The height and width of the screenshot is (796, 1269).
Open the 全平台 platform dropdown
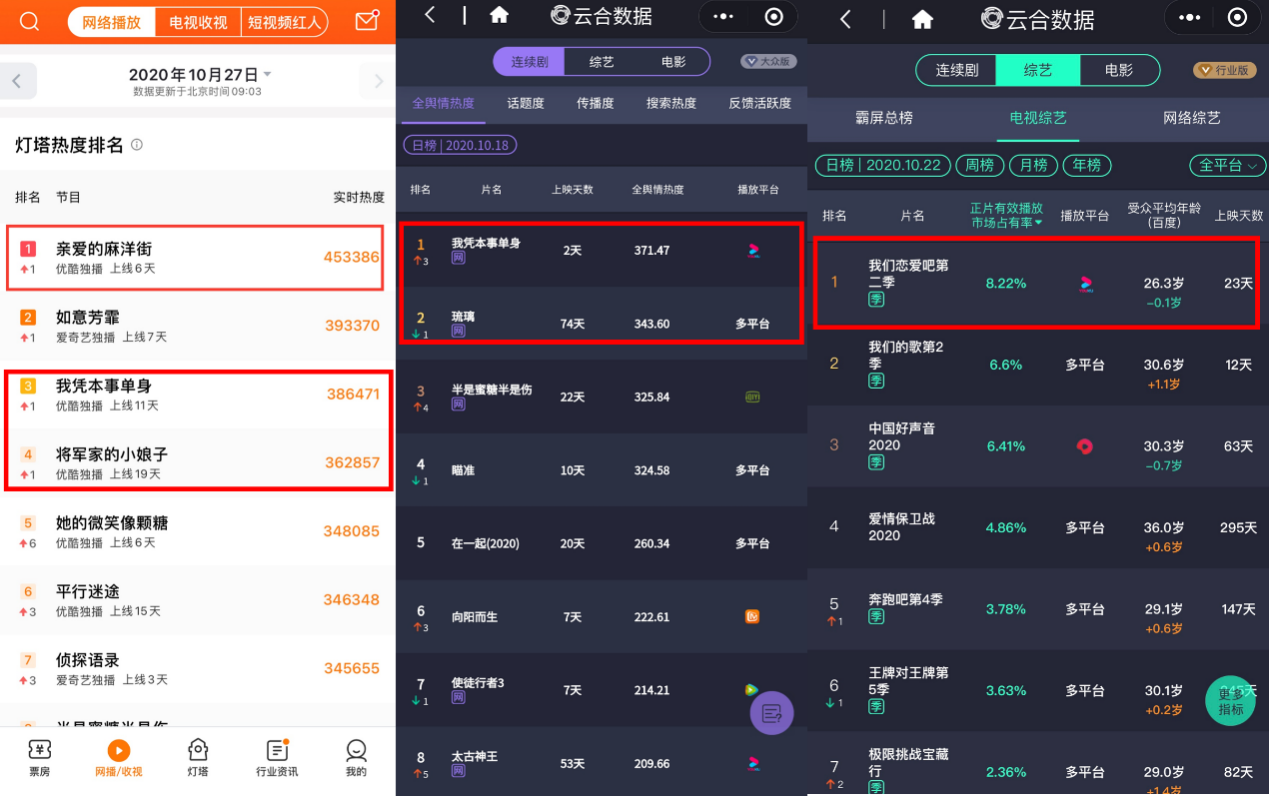pyautogui.click(x=1227, y=165)
